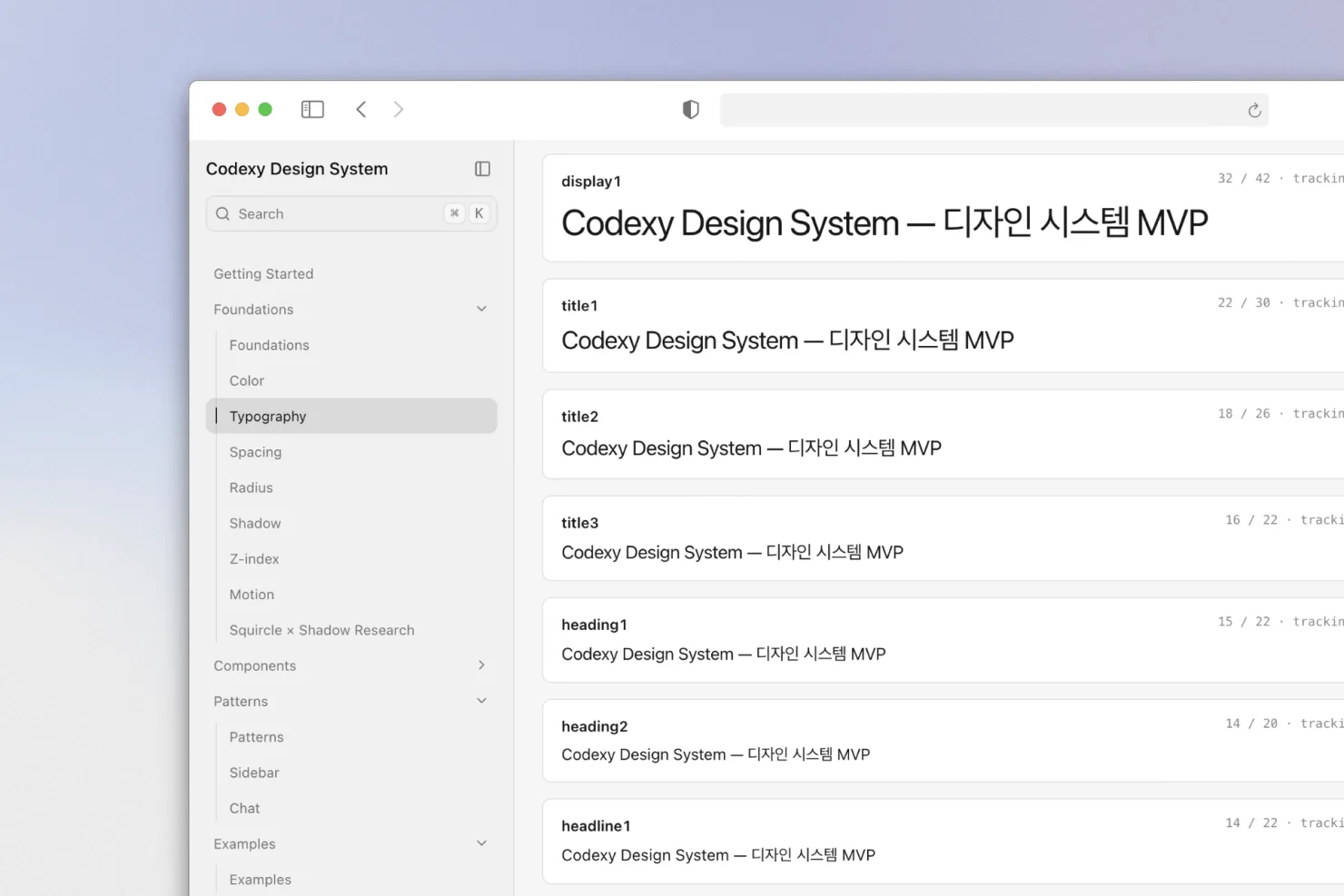This screenshot has height=896, width=1344.
Task: Open the Spacing page
Action: point(255,452)
